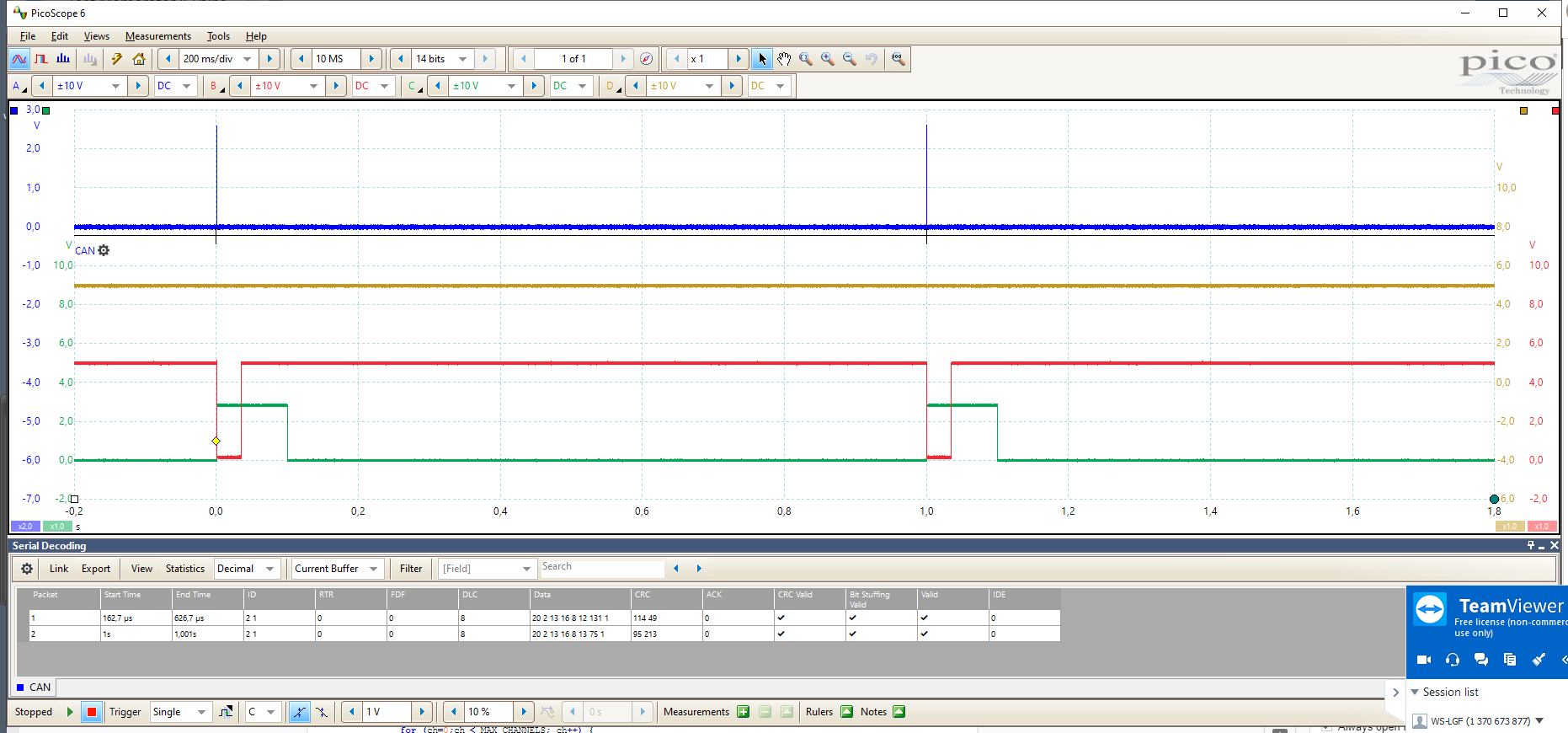
Task: Switch to Spectrum Mode icon
Action: 63,59
